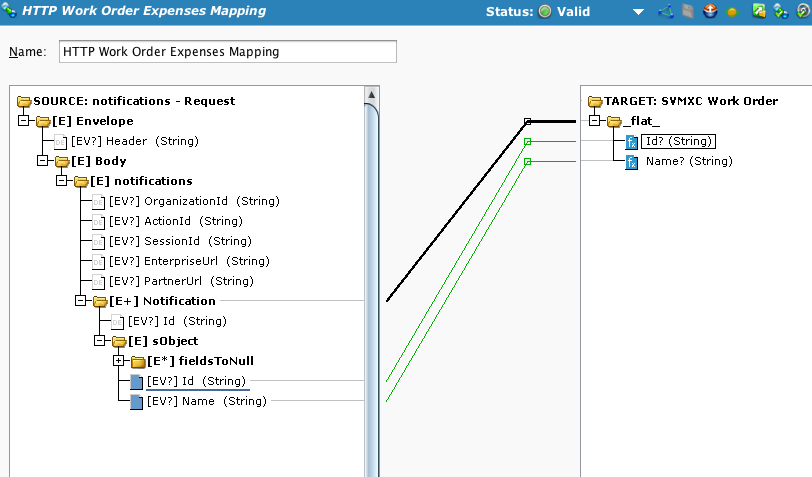The width and height of the screenshot is (812, 477).
Task: Click the blue-green validate icon in header
Action: [x=780, y=12]
